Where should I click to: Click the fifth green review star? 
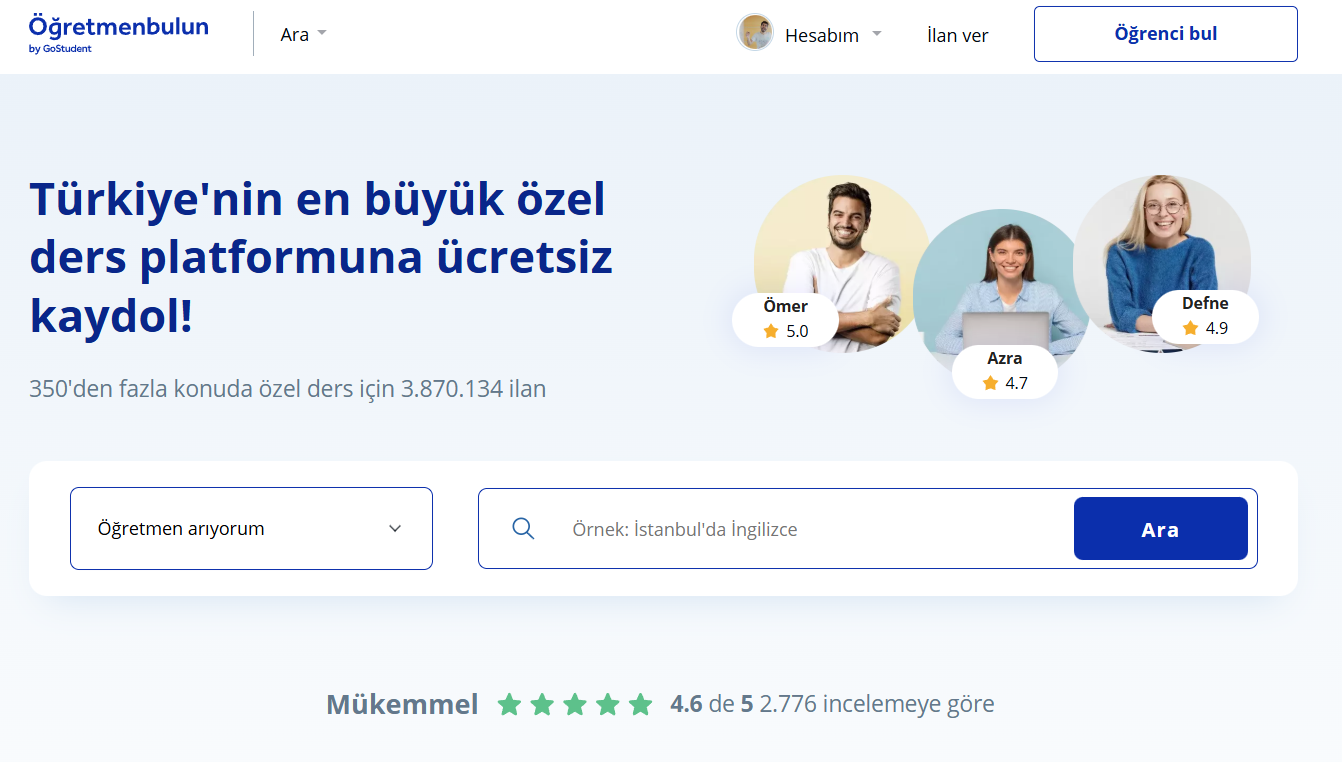coord(641,705)
